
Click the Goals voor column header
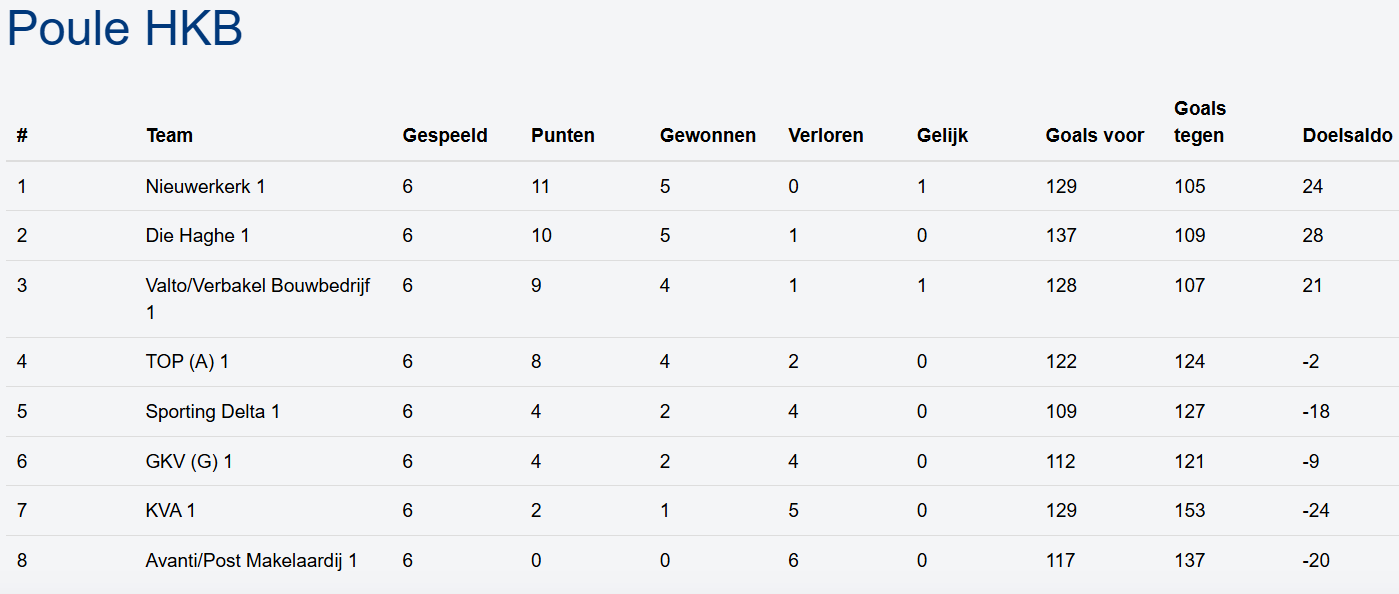(x=1094, y=135)
